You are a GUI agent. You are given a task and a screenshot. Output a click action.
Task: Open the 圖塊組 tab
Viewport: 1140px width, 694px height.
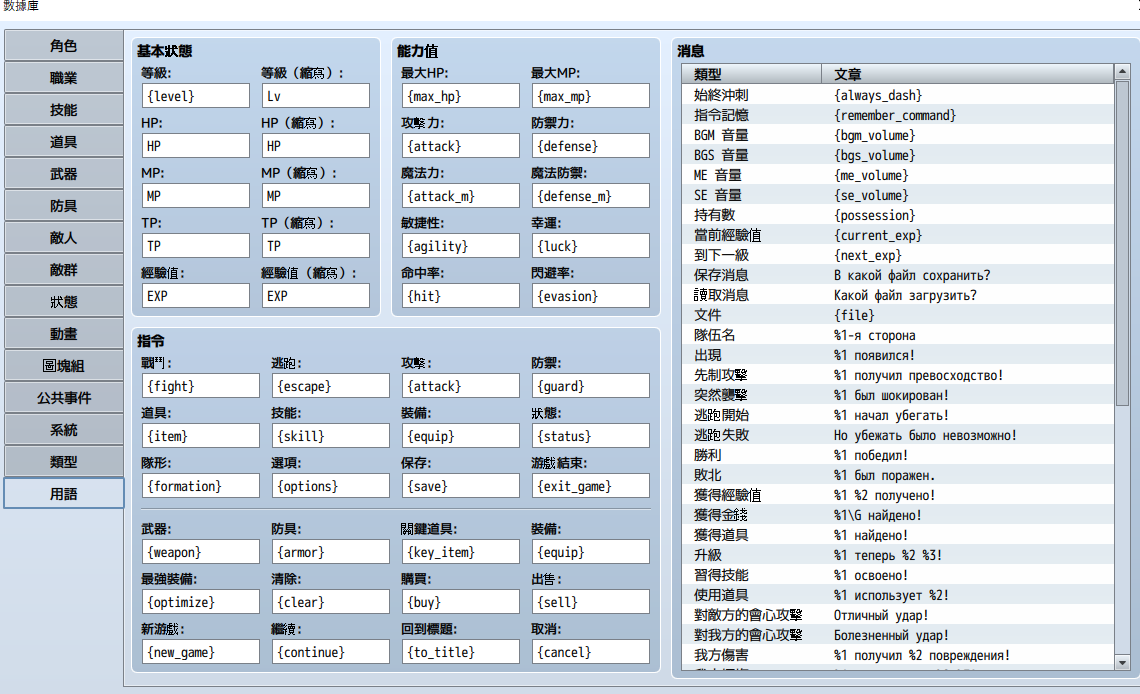tap(64, 366)
